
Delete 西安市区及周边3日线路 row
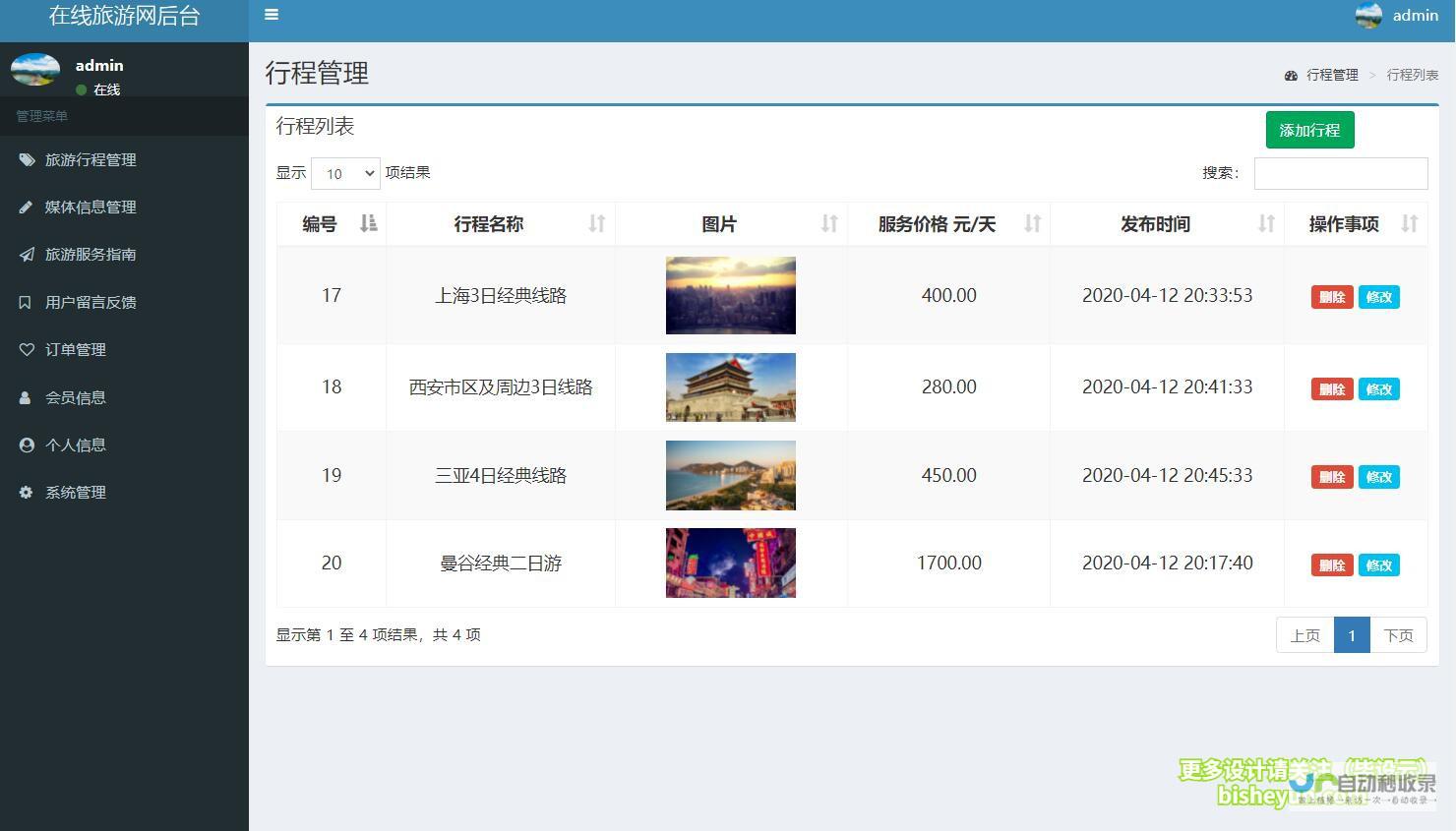(1332, 389)
